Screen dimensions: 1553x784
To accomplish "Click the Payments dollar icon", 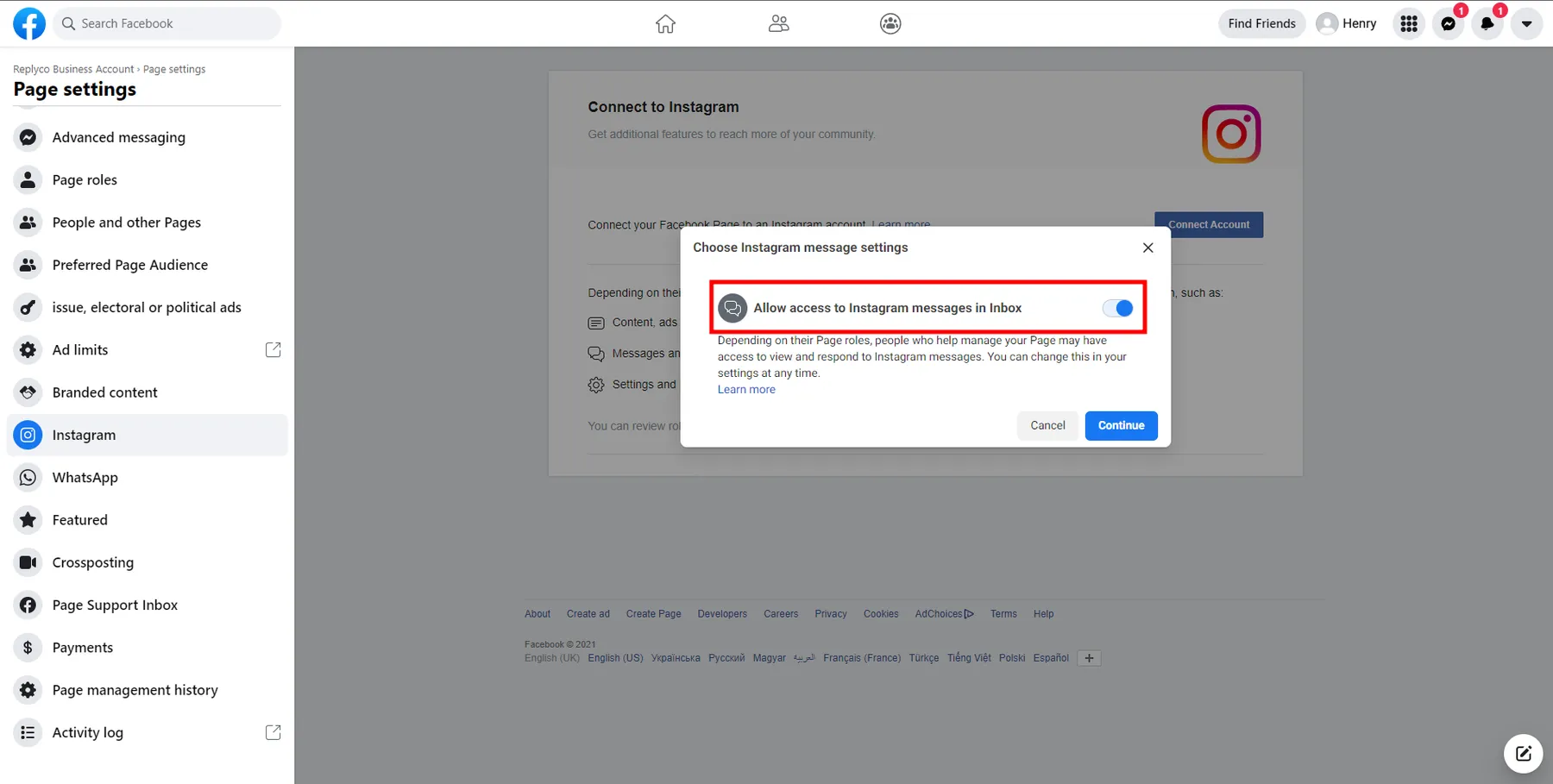I will [28, 648].
